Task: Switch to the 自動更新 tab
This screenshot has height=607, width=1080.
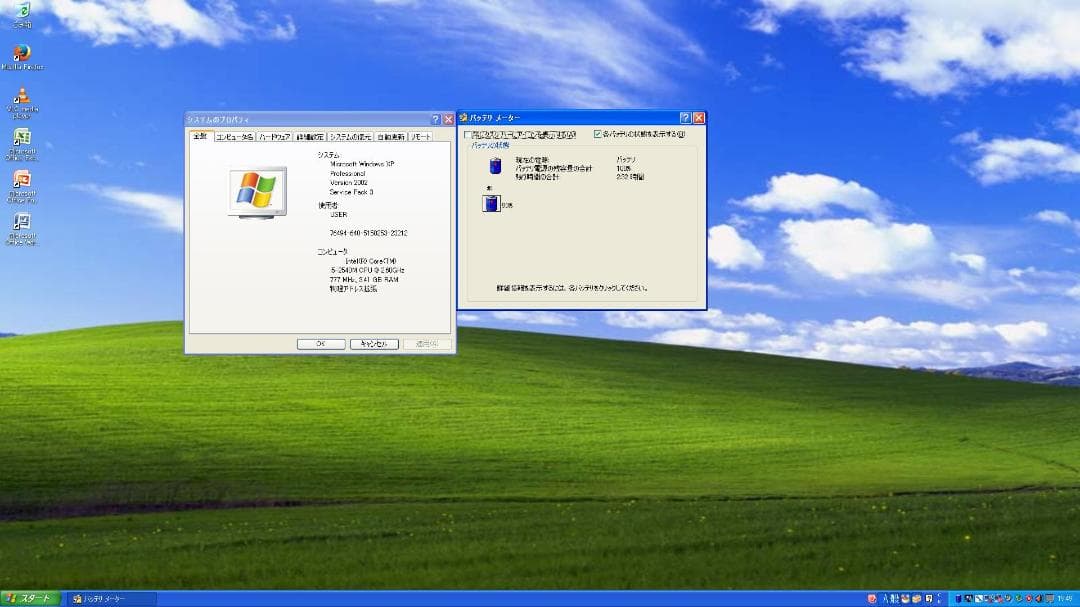Action: [391, 137]
